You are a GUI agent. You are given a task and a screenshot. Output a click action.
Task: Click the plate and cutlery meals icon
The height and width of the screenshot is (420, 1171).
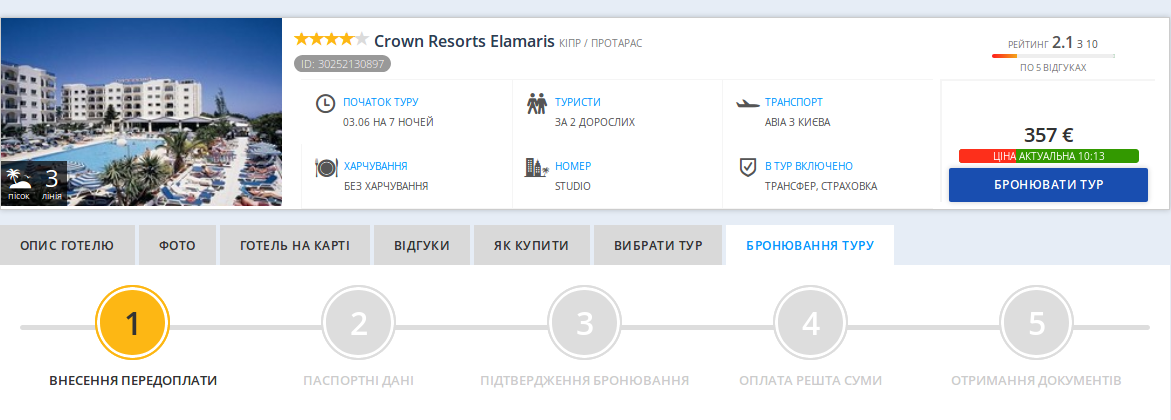coord(325,167)
